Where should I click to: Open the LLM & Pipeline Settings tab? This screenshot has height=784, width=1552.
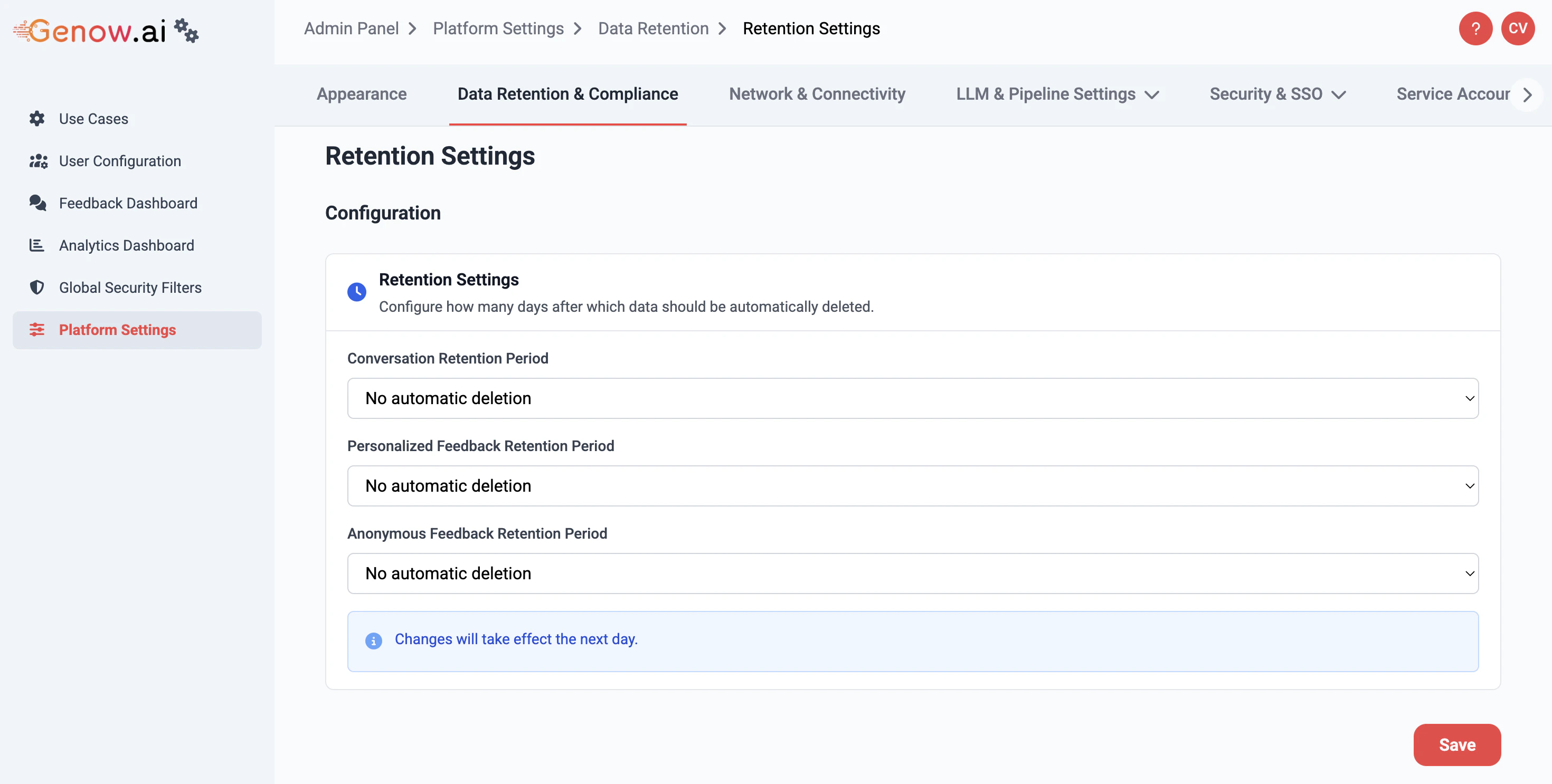(1046, 94)
